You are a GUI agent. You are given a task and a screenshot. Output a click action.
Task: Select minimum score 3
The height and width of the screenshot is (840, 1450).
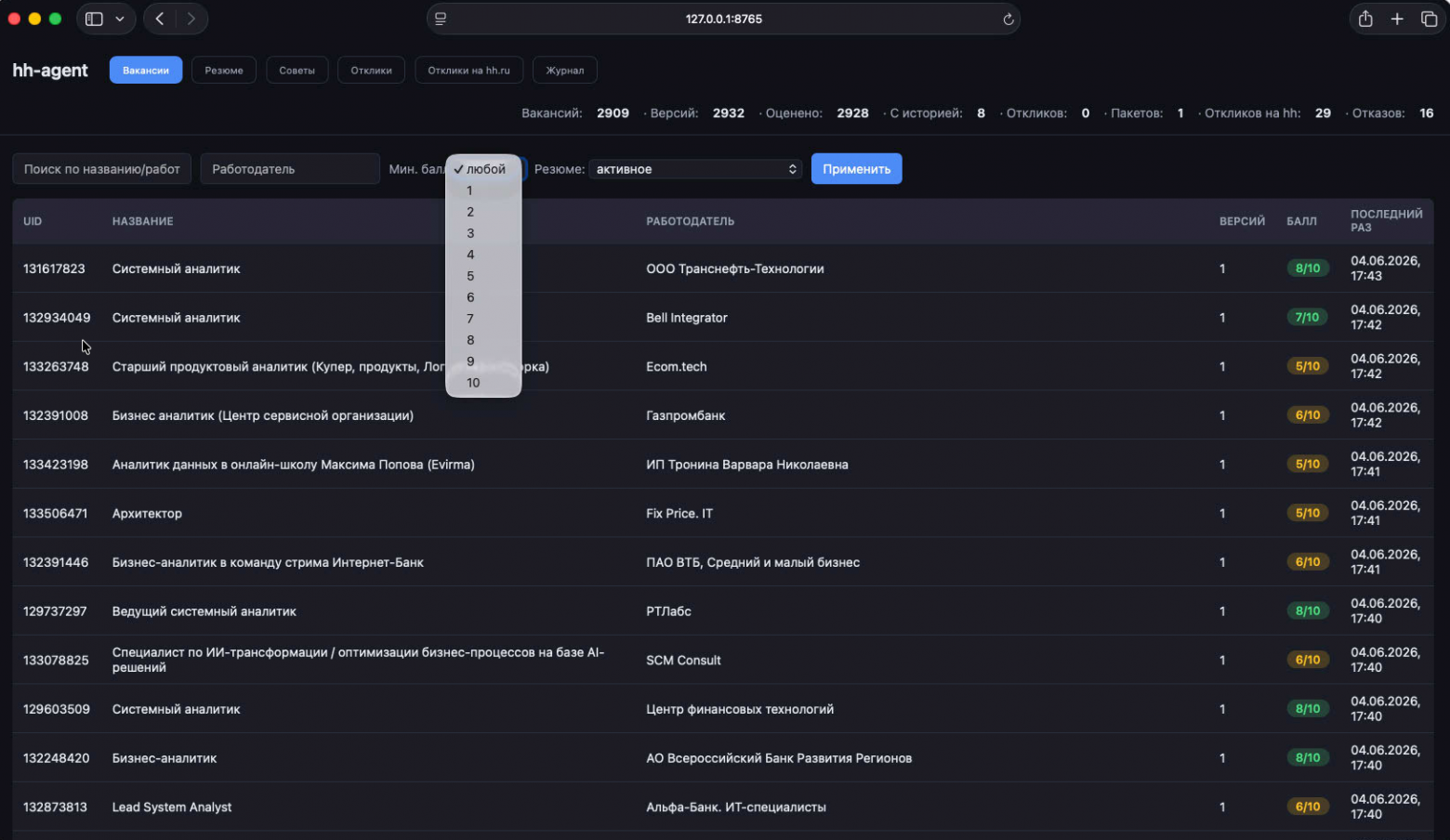[483, 233]
